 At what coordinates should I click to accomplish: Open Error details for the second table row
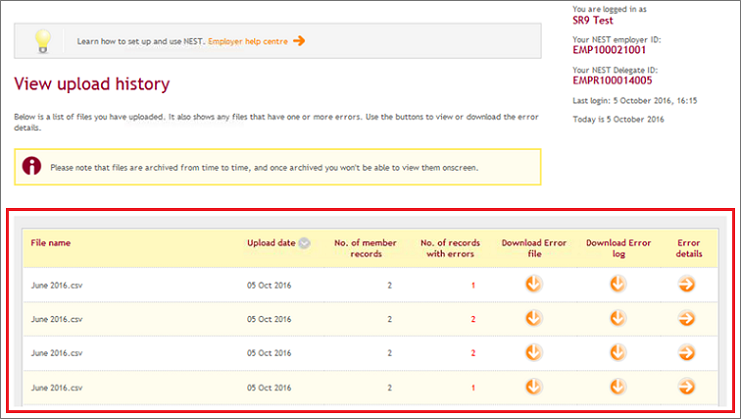pos(686,318)
